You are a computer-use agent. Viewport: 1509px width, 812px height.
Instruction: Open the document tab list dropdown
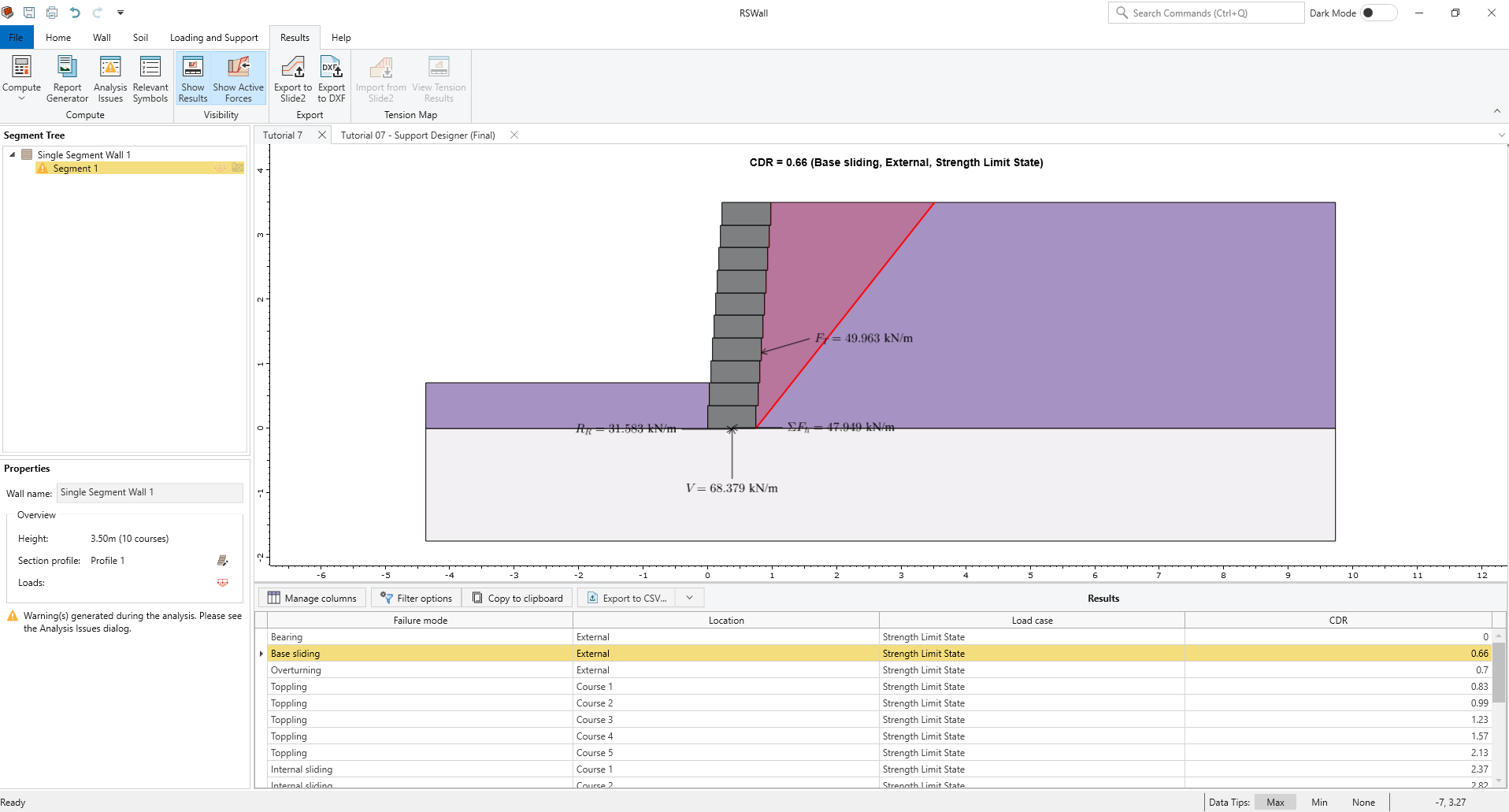coord(1501,135)
